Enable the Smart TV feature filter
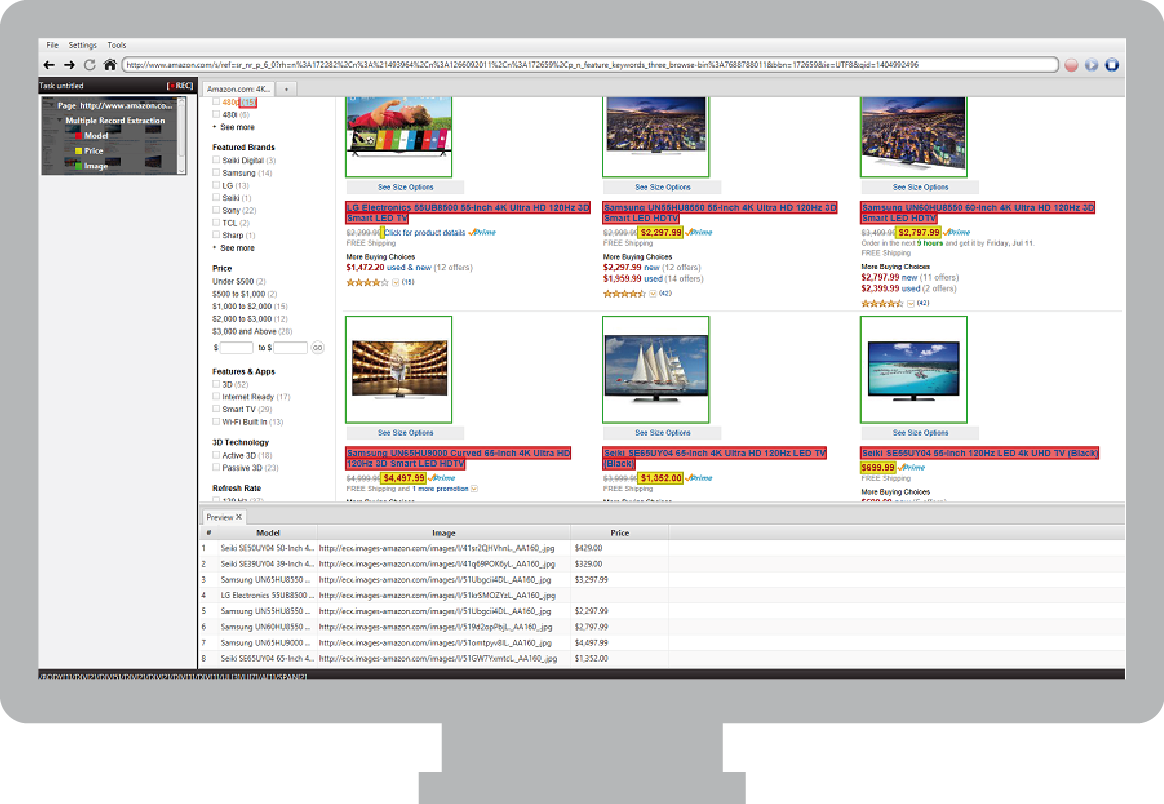The image size is (1164, 804). (x=216, y=408)
